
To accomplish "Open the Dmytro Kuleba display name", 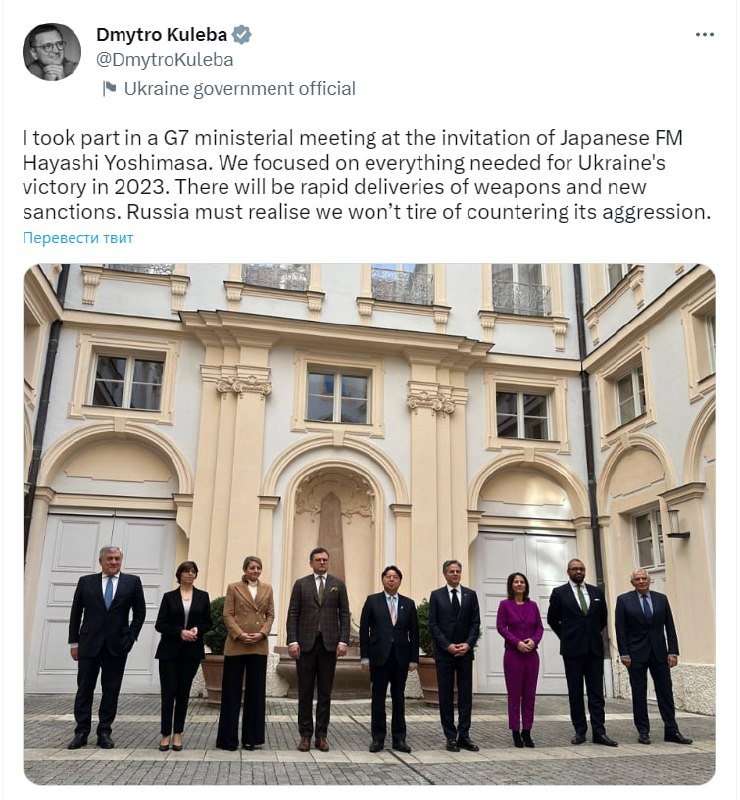I will coord(160,35).
